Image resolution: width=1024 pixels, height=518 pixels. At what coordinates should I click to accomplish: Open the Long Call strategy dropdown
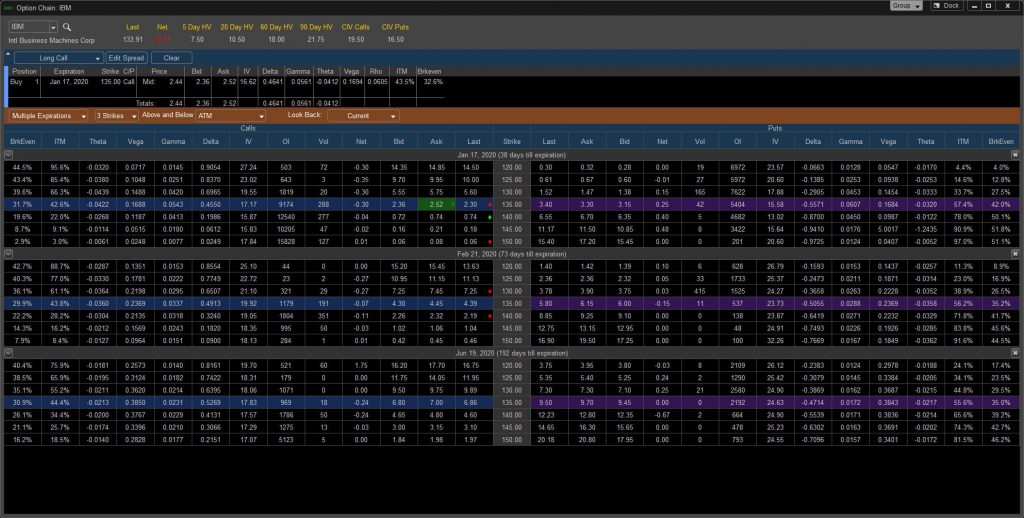click(x=97, y=58)
